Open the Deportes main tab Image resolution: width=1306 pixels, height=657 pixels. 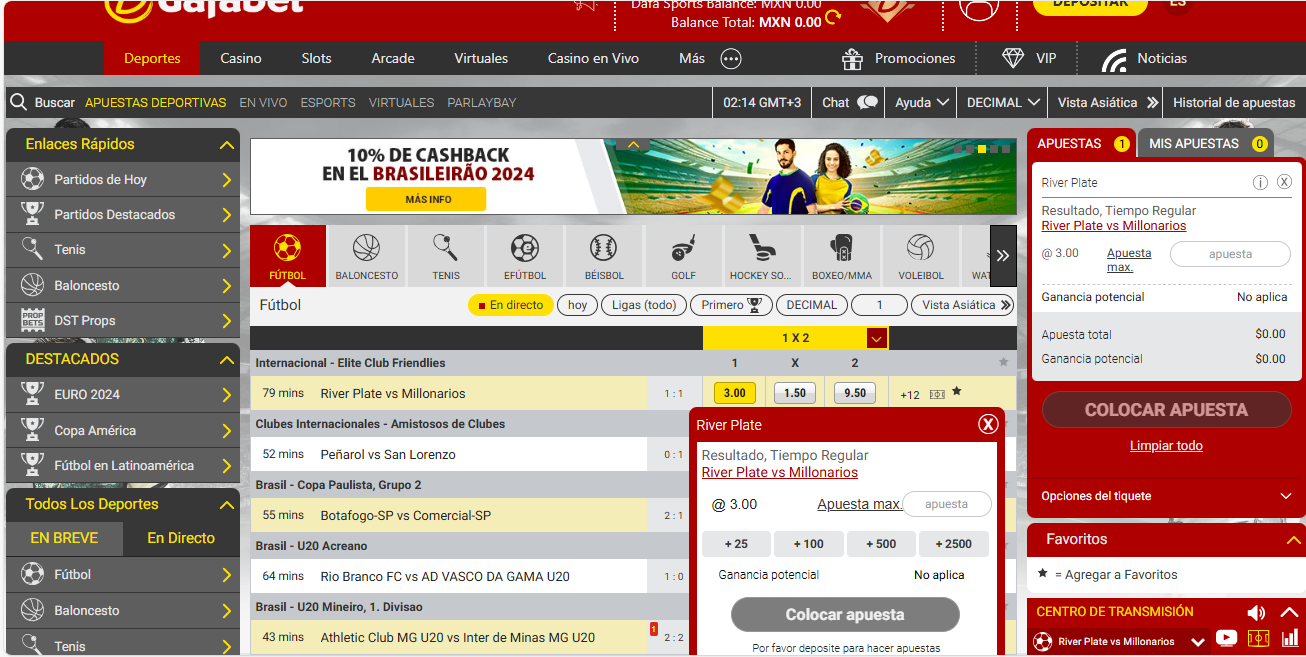point(152,58)
